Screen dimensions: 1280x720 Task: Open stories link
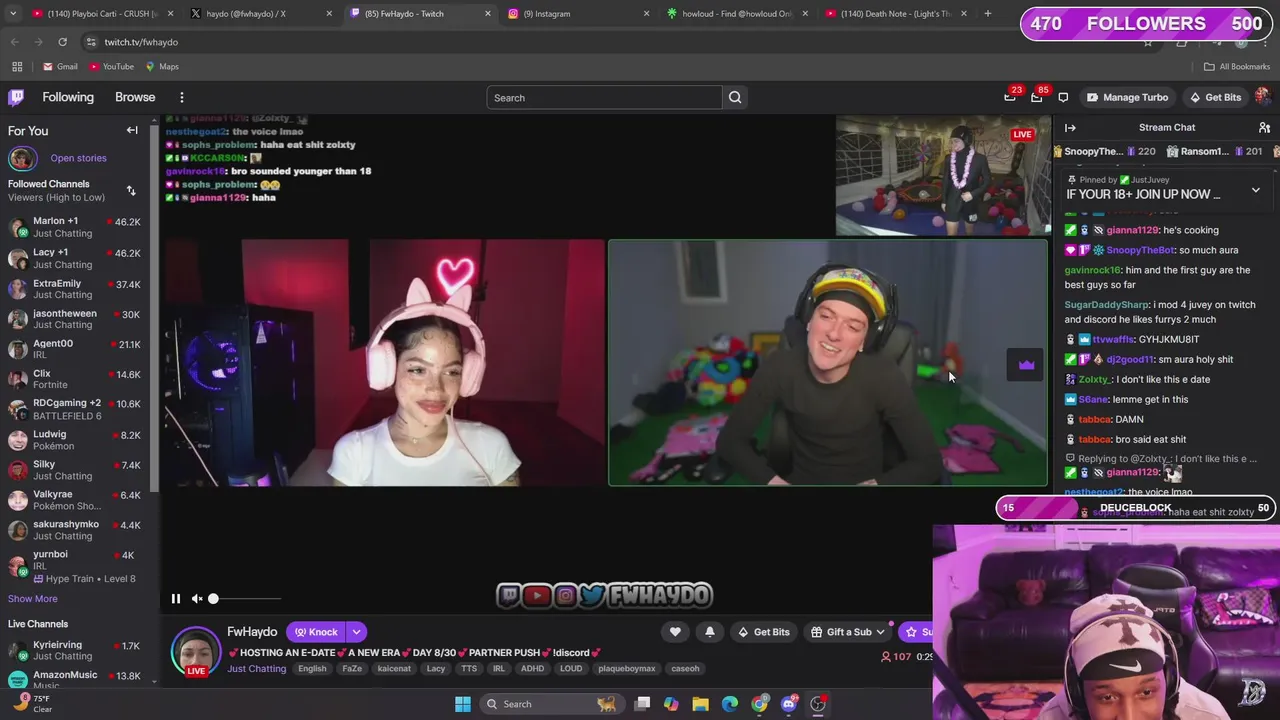(78, 158)
